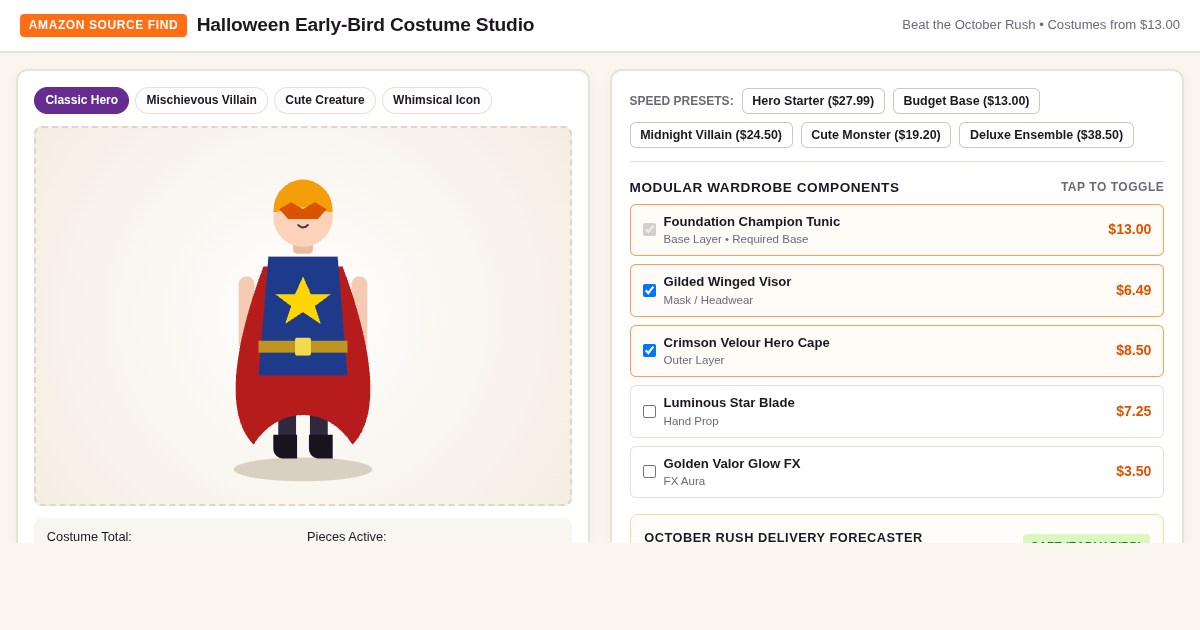Image resolution: width=1200 pixels, height=630 pixels.
Task: Click the $13.00 tunic price
Action: 1129,229
